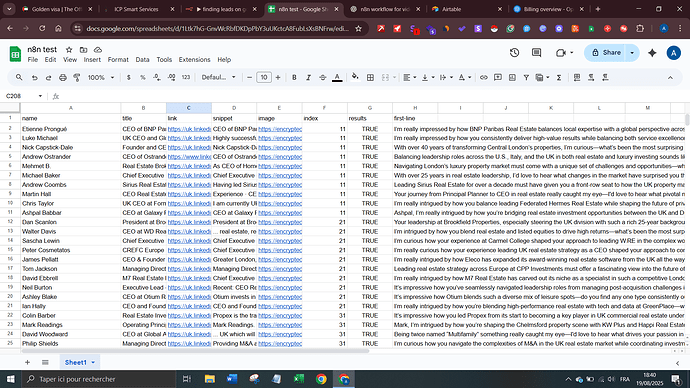Decrease the font size
The width and height of the screenshot is (690, 388).
[x=250, y=77]
